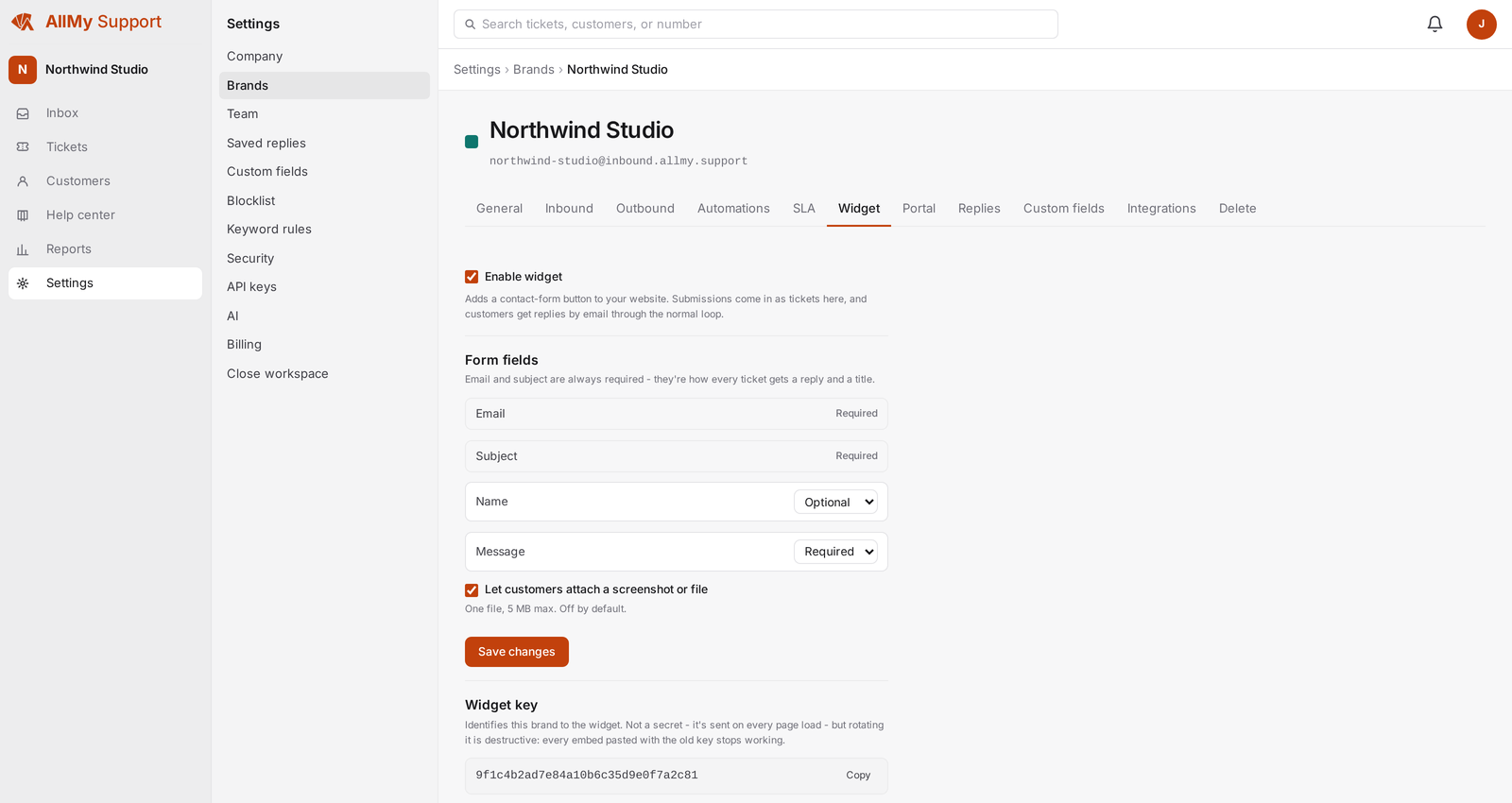Open the notifications bell
1512x803 pixels.
coord(1435,25)
